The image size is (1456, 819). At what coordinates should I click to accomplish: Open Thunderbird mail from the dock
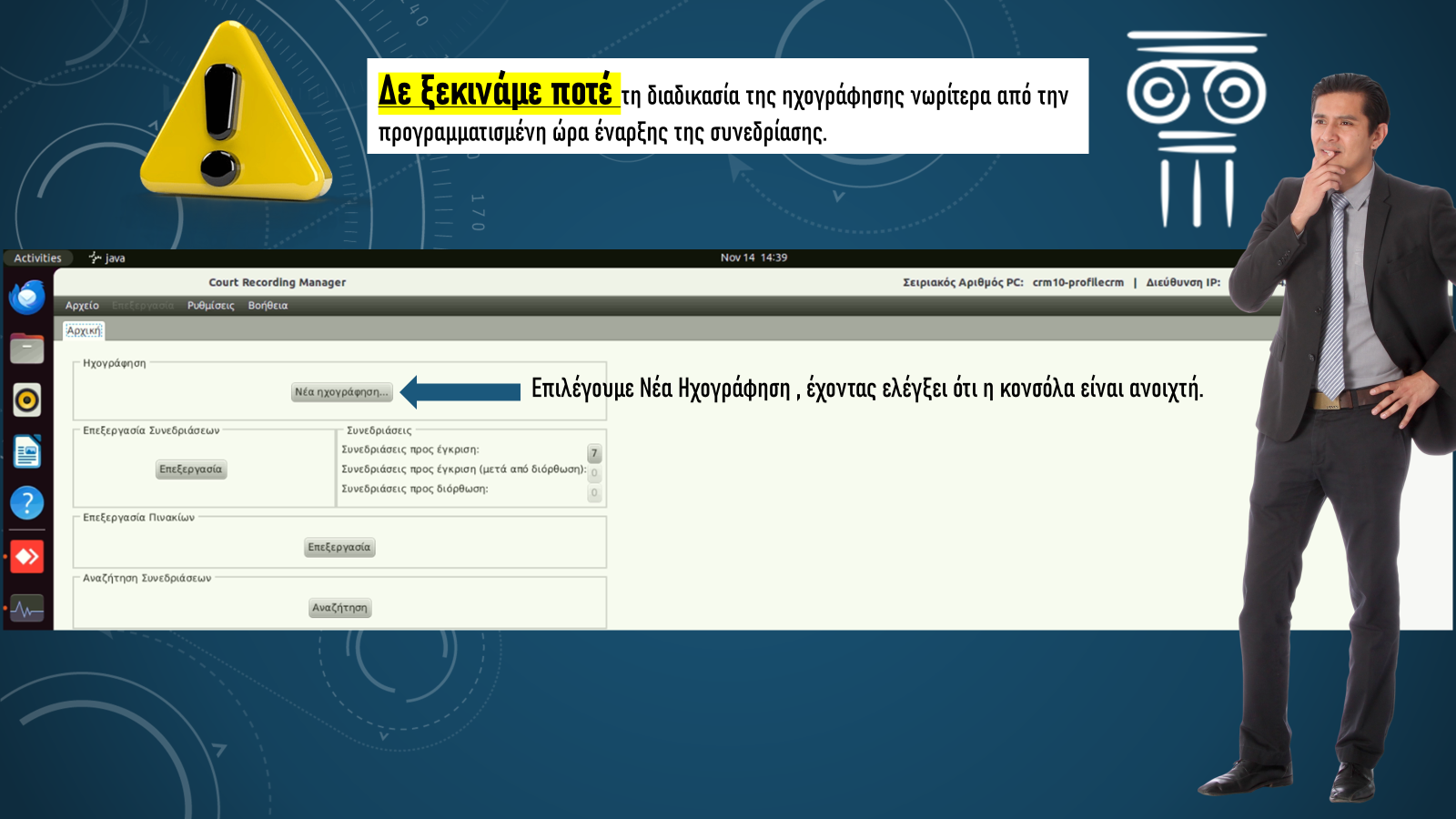[x=27, y=297]
